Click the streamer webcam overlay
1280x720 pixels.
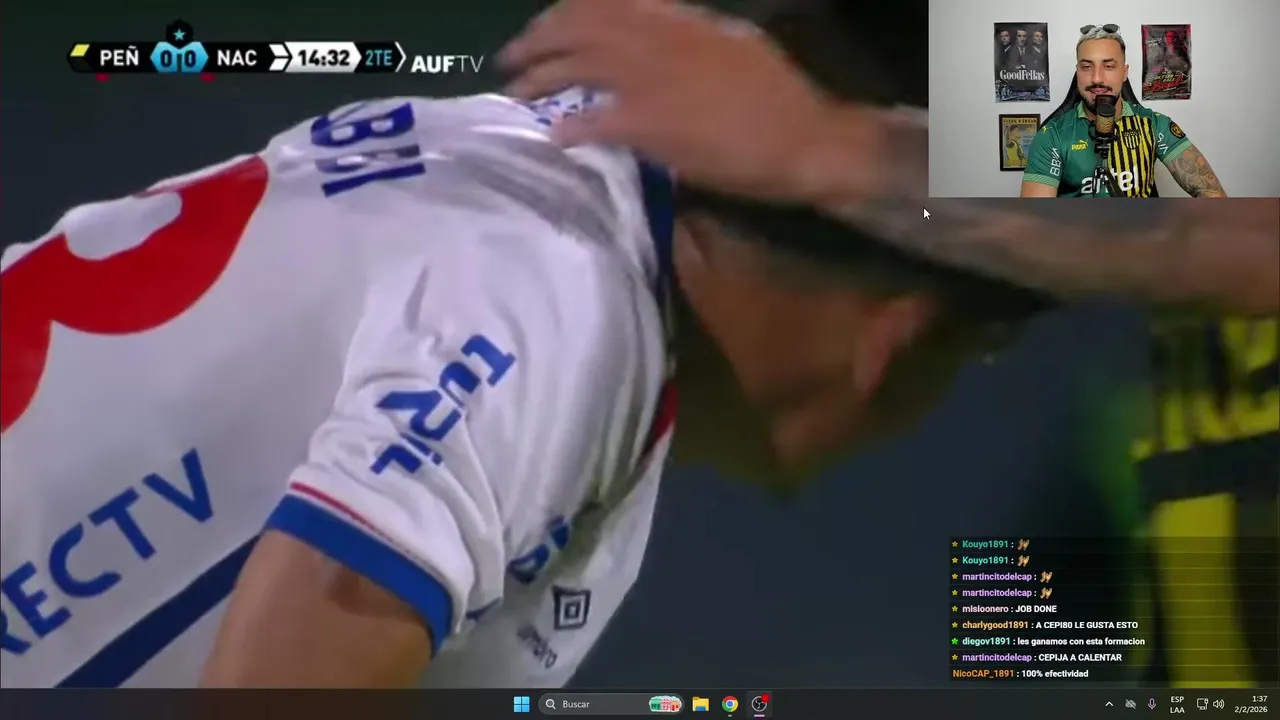pos(1104,99)
